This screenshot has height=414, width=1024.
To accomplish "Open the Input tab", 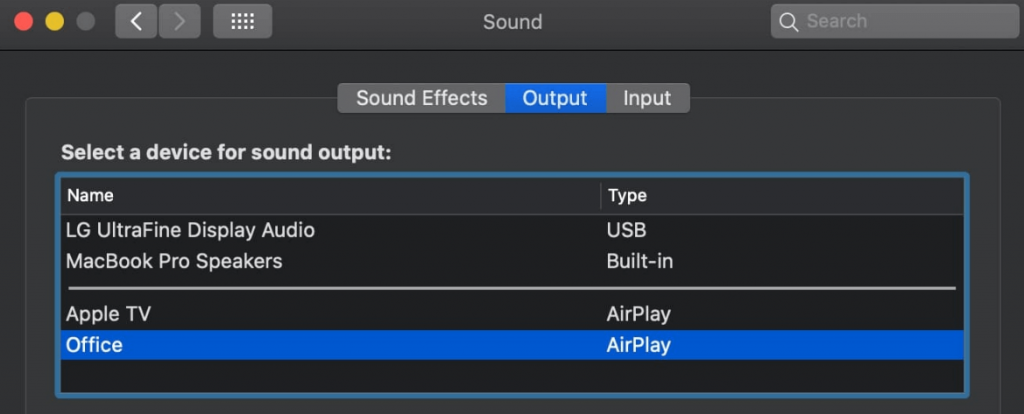I will (647, 98).
